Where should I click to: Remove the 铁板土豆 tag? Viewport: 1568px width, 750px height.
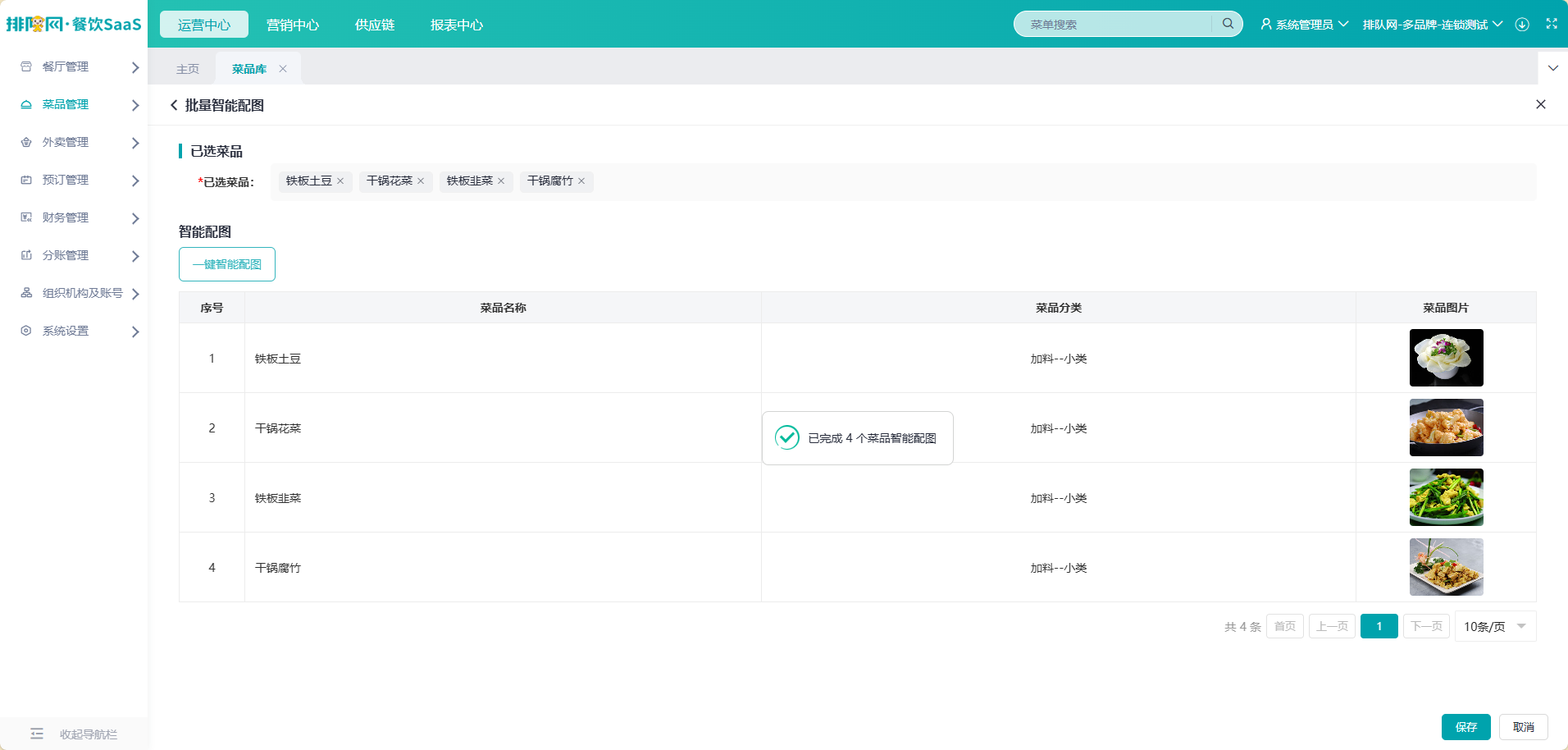tap(340, 181)
